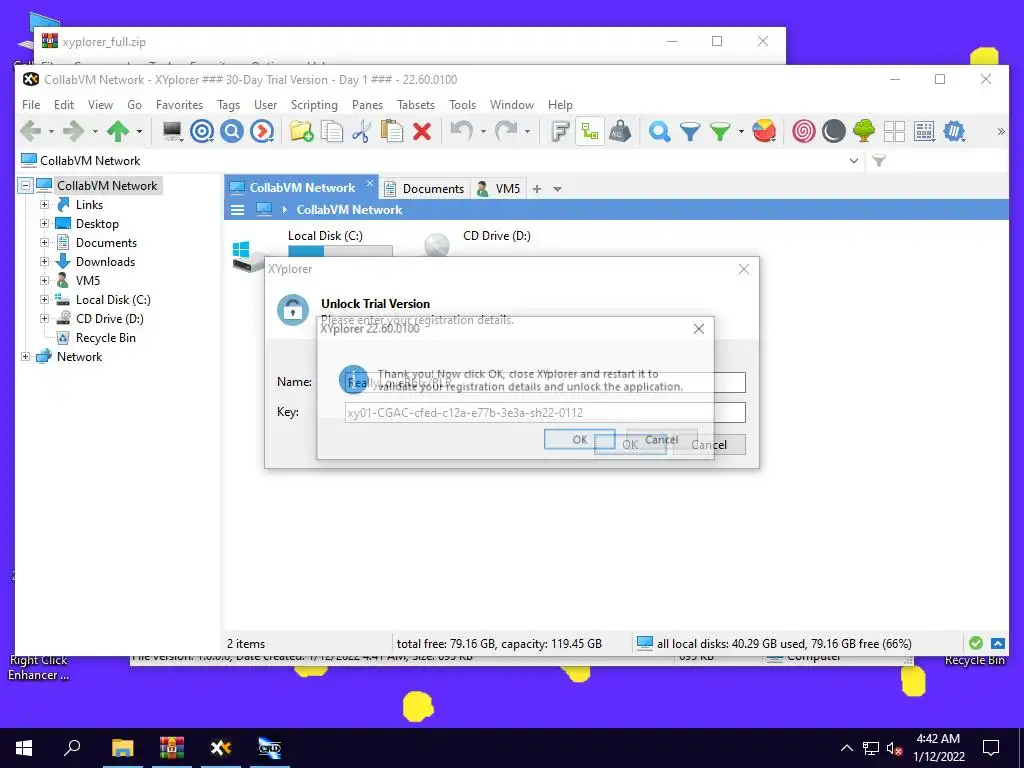
Task: Click the KG weight folder sizes icon
Action: point(620,131)
